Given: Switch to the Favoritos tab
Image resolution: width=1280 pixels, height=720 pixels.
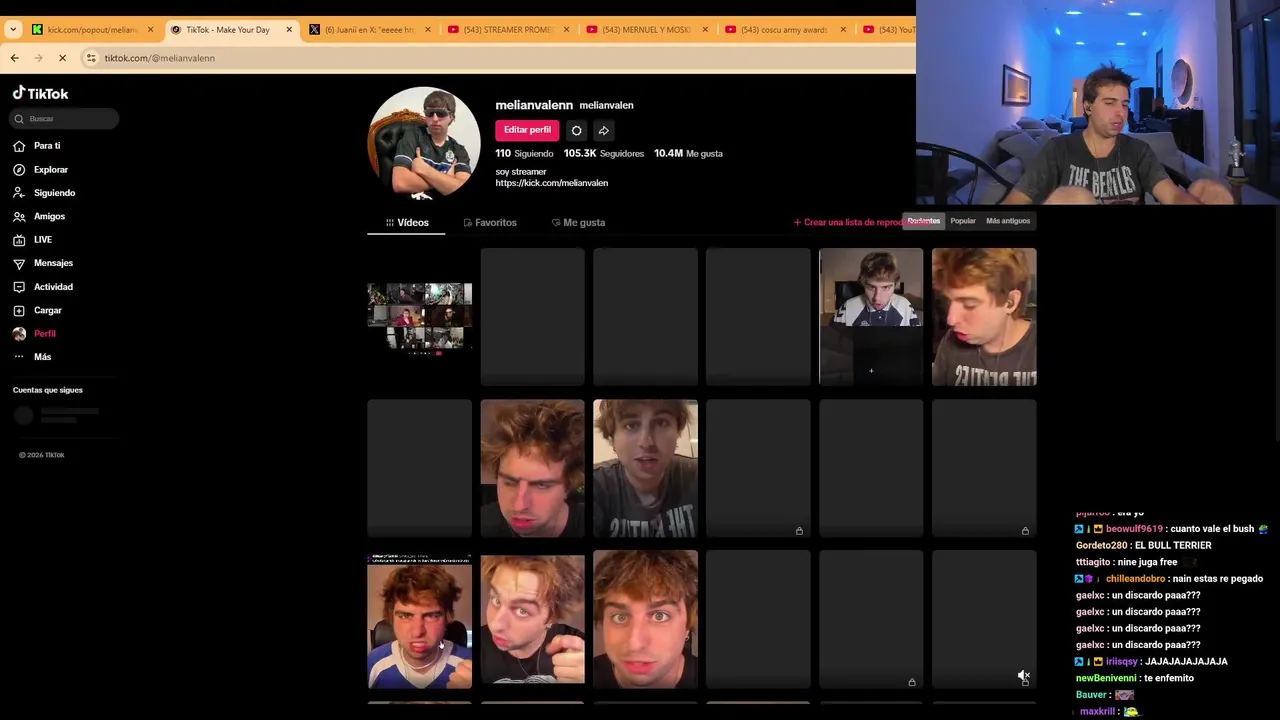Looking at the screenshot, I should tap(490, 223).
